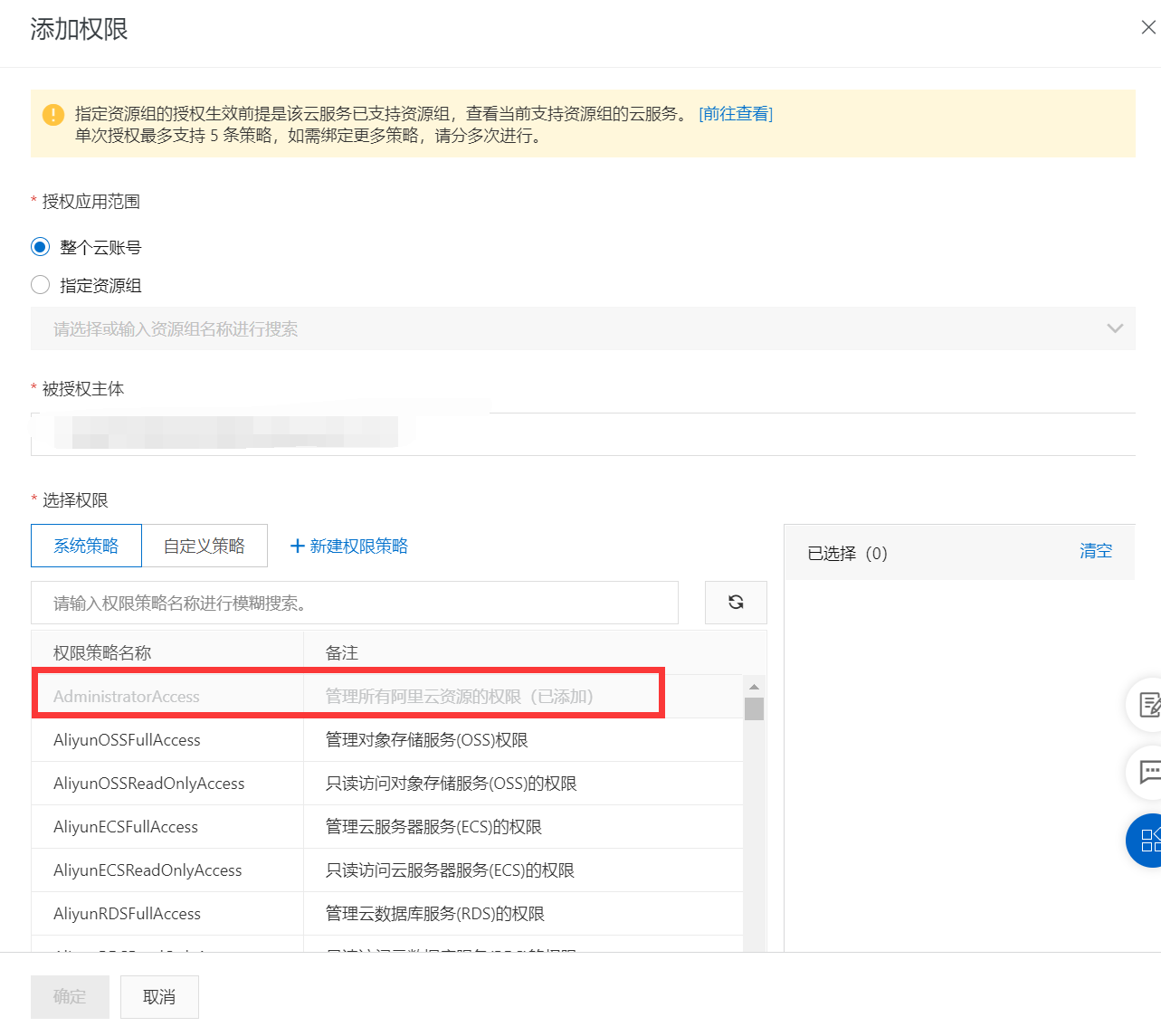Switch to 自定义策略 tab

[x=205, y=546]
